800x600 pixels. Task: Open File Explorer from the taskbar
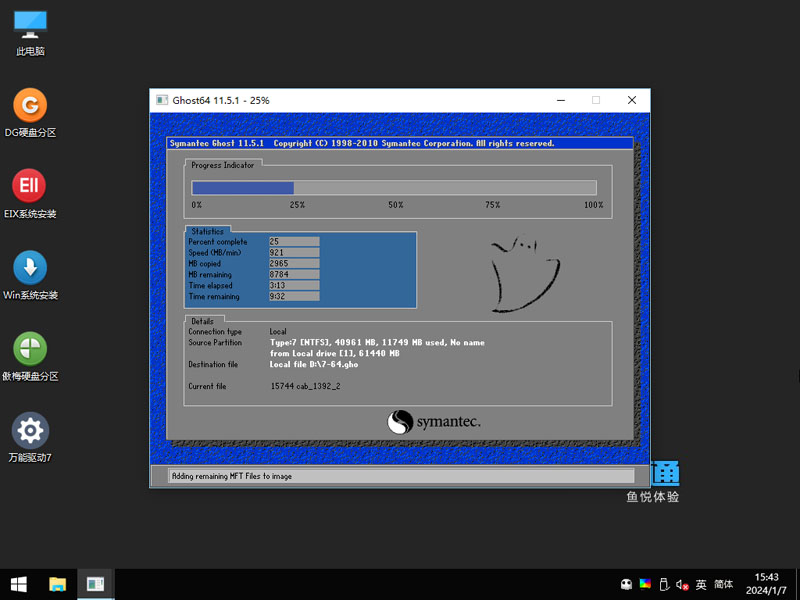coord(57,584)
